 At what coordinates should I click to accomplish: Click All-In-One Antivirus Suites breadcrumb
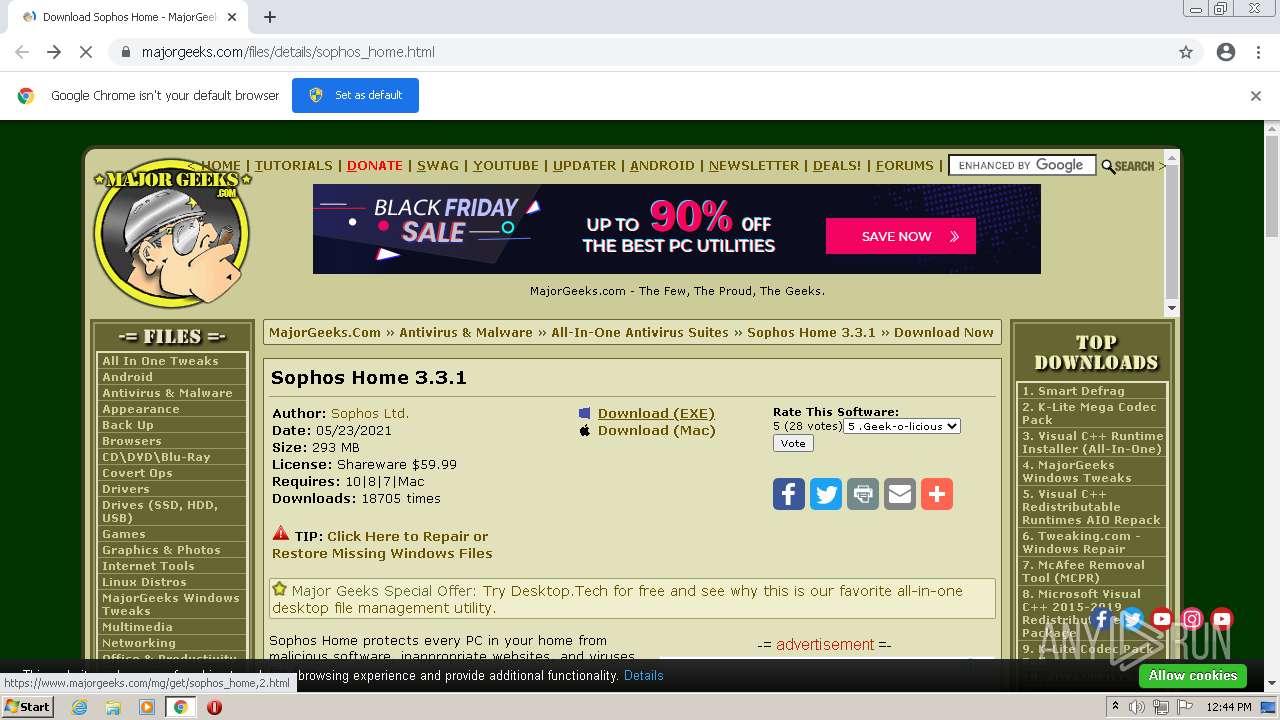640,332
